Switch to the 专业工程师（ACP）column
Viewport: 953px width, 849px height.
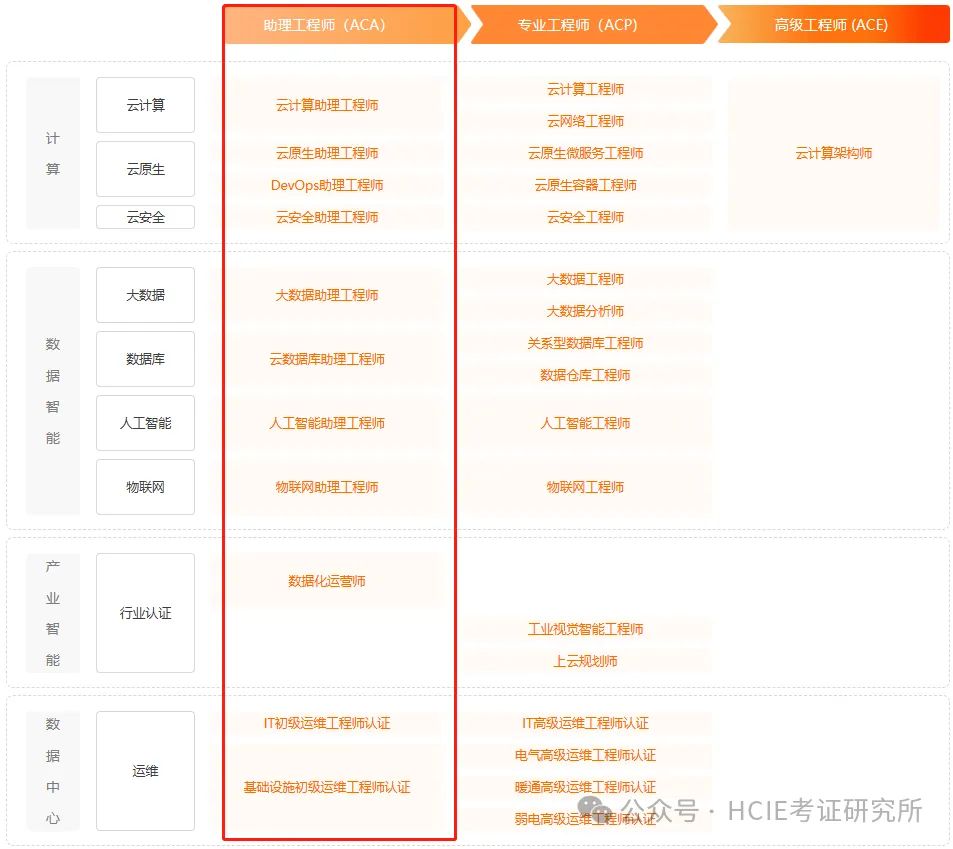click(x=583, y=24)
